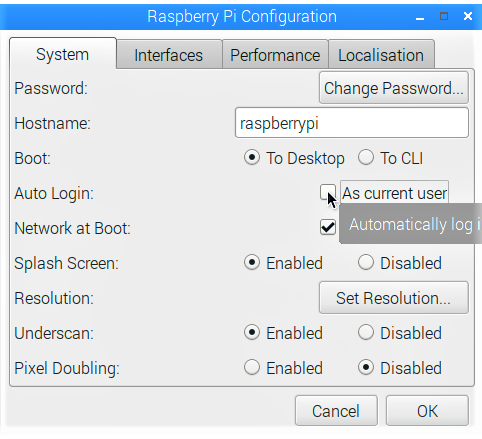Select the System tab
Viewport: 482px width, 439px height.
(x=63, y=54)
